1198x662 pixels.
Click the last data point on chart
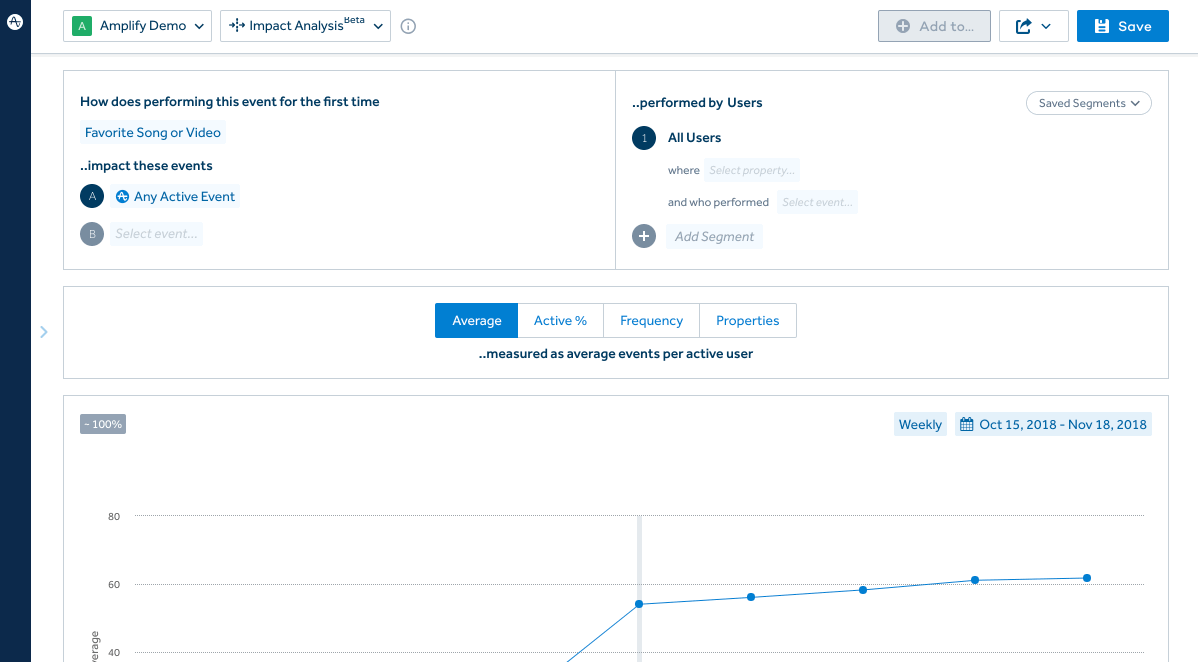pyautogui.click(x=1087, y=578)
